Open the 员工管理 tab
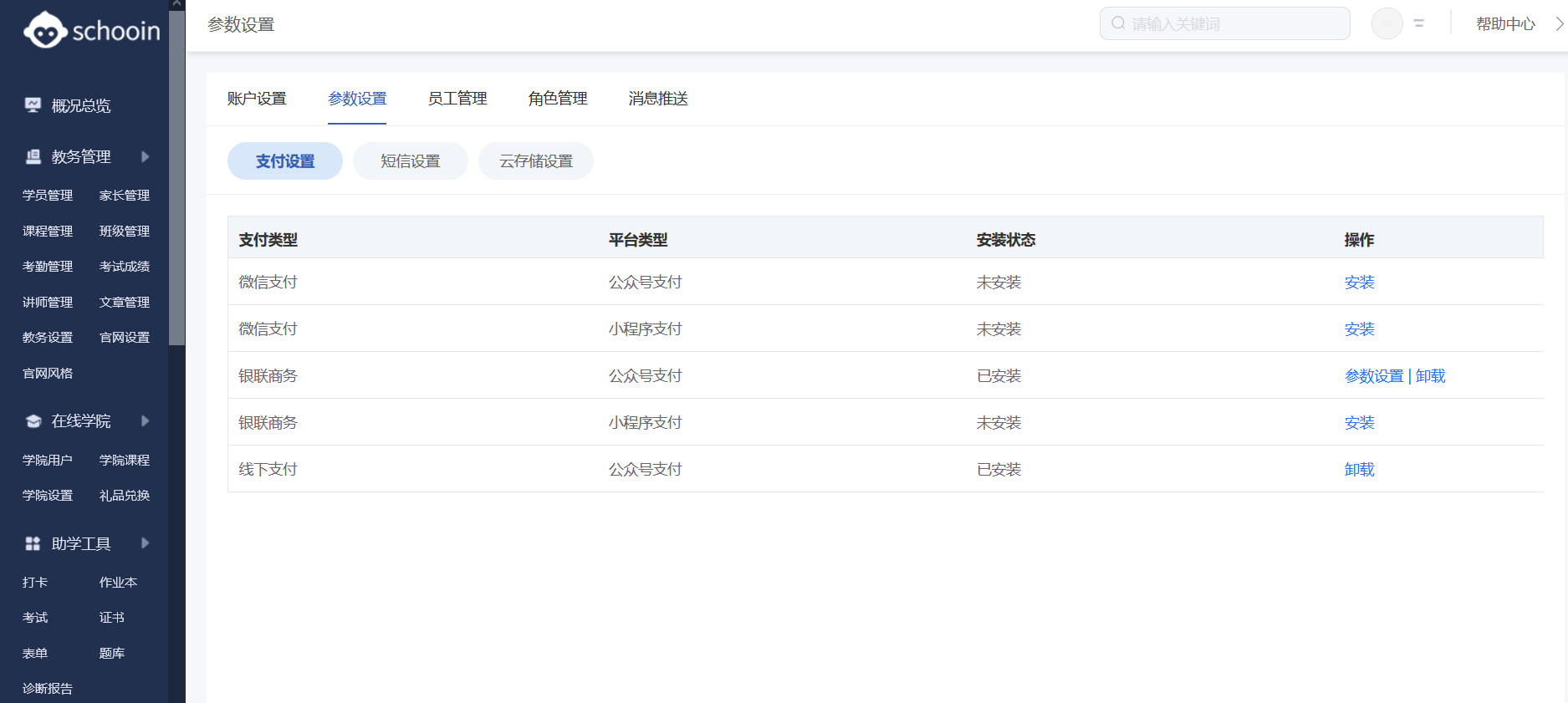Screen dimensions: 1568x703 [457, 99]
